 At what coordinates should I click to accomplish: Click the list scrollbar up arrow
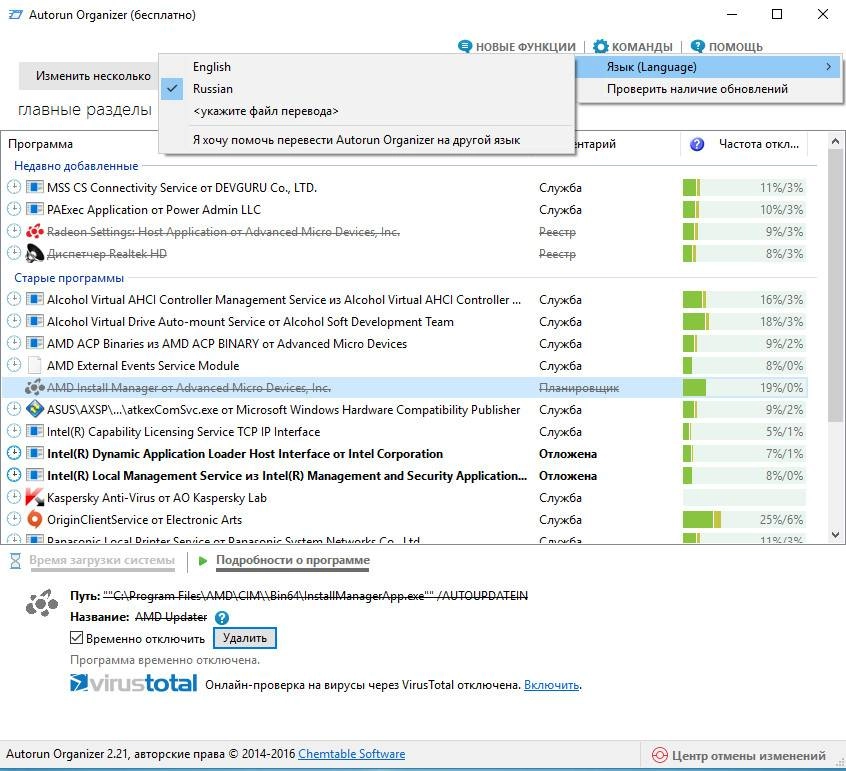coord(835,141)
